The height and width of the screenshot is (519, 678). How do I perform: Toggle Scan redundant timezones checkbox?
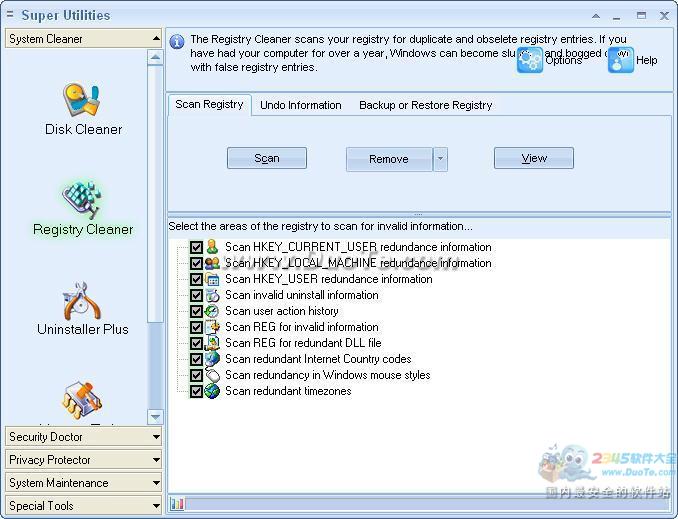pos(196,391)
